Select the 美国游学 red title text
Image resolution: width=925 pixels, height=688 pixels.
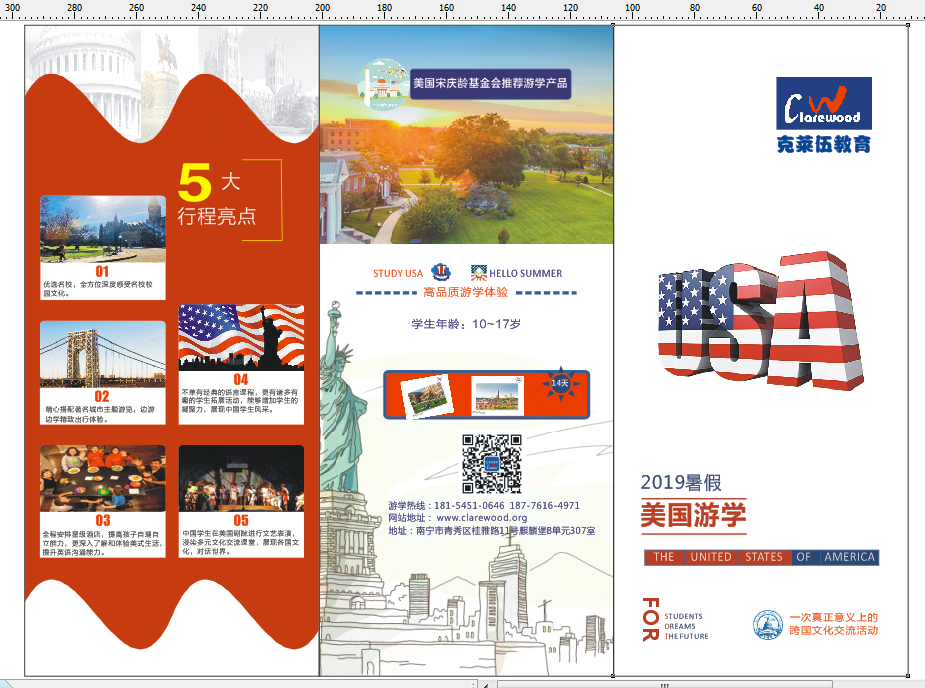[693, 515]
